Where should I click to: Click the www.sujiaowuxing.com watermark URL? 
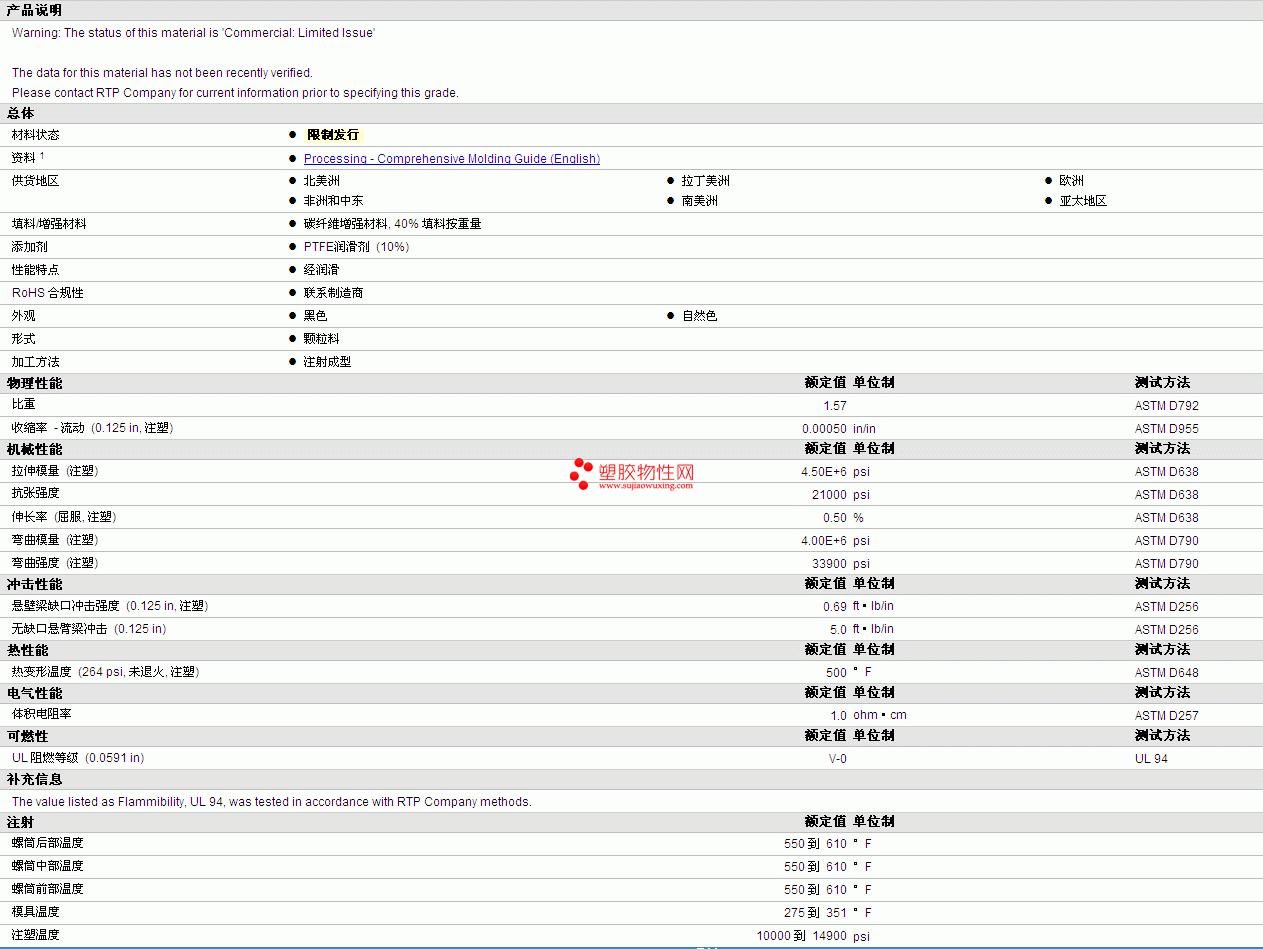click(646, 486)
